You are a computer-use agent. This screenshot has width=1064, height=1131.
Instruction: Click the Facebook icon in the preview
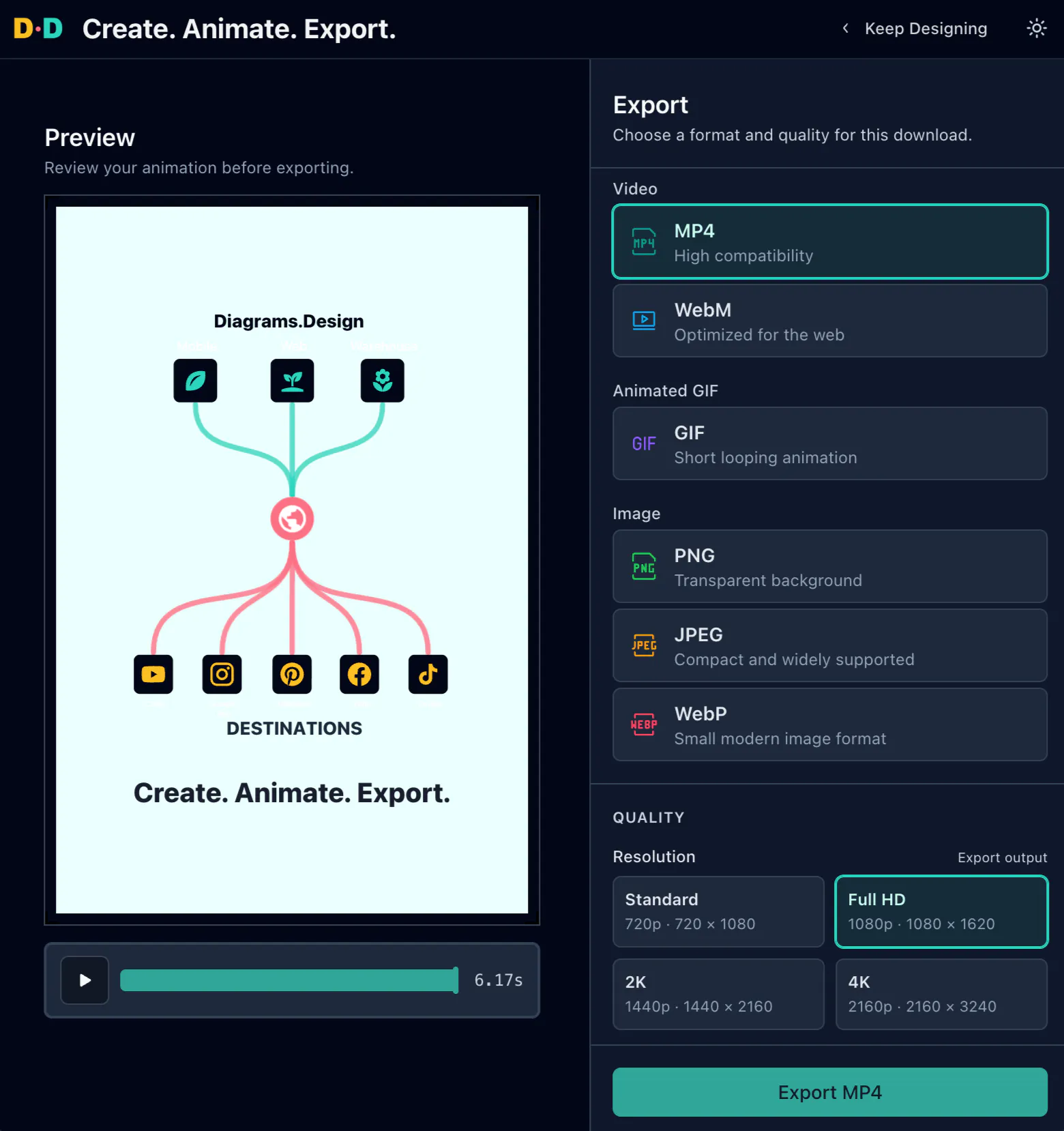click(359, 675)
